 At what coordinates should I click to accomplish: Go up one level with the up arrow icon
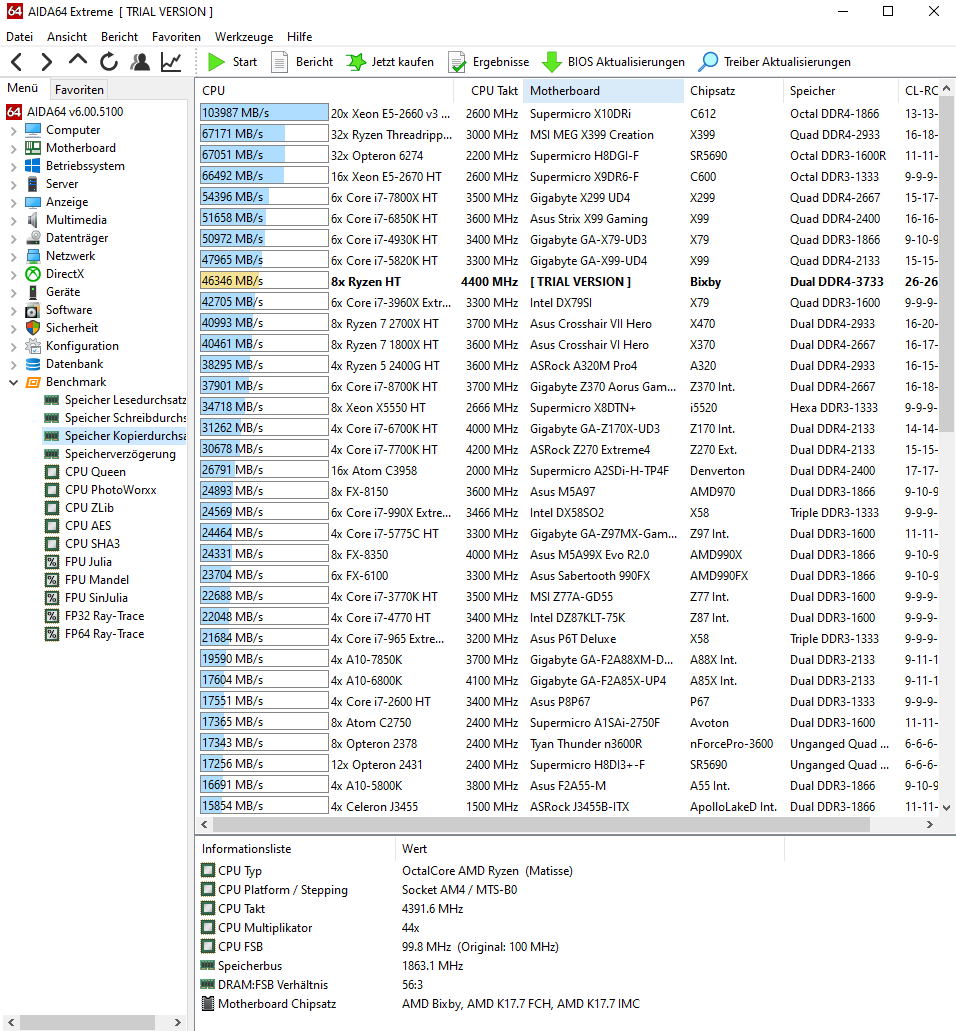[78, 60]
